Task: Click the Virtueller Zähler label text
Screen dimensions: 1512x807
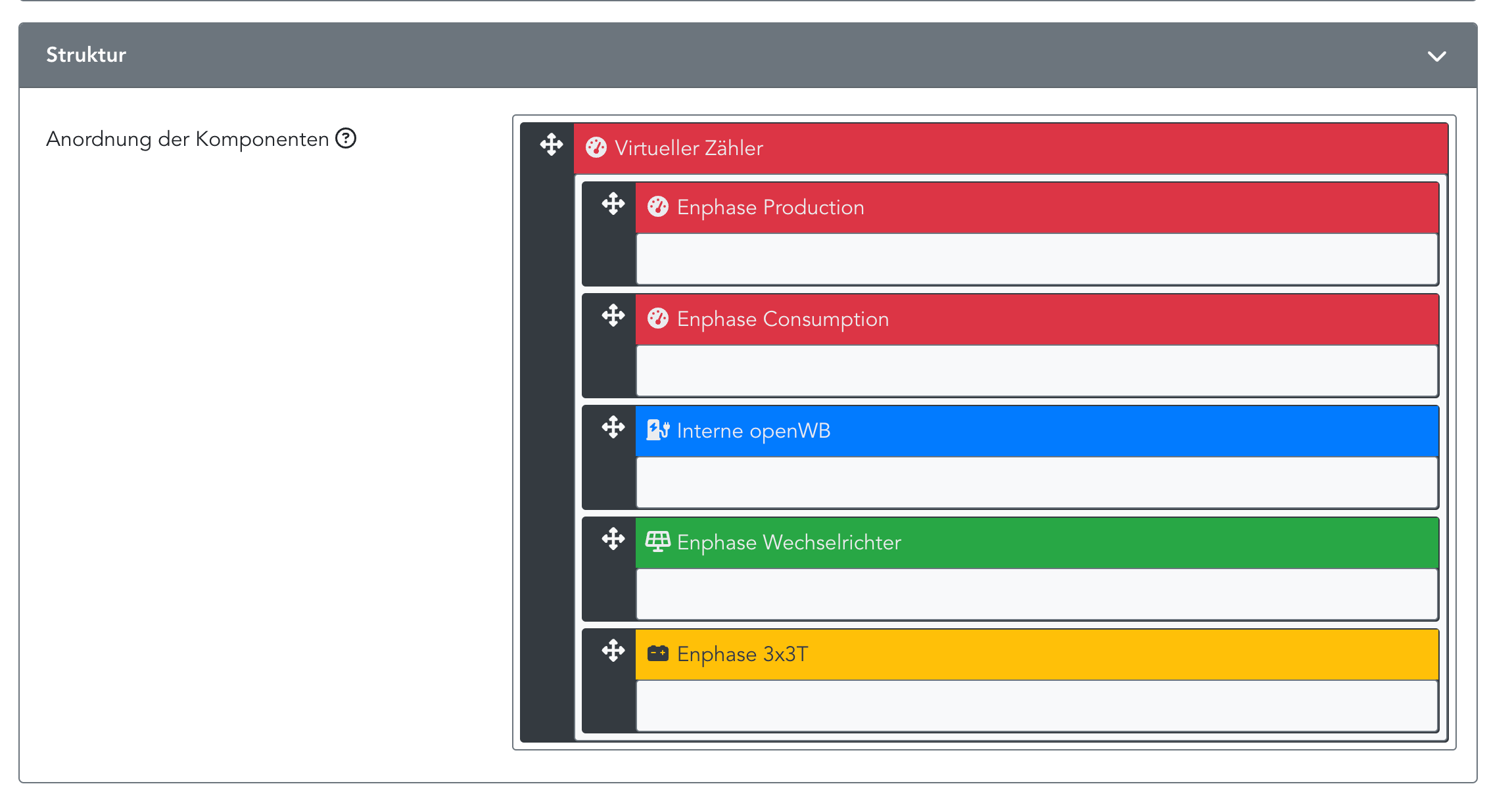Action: coord(688,149)
